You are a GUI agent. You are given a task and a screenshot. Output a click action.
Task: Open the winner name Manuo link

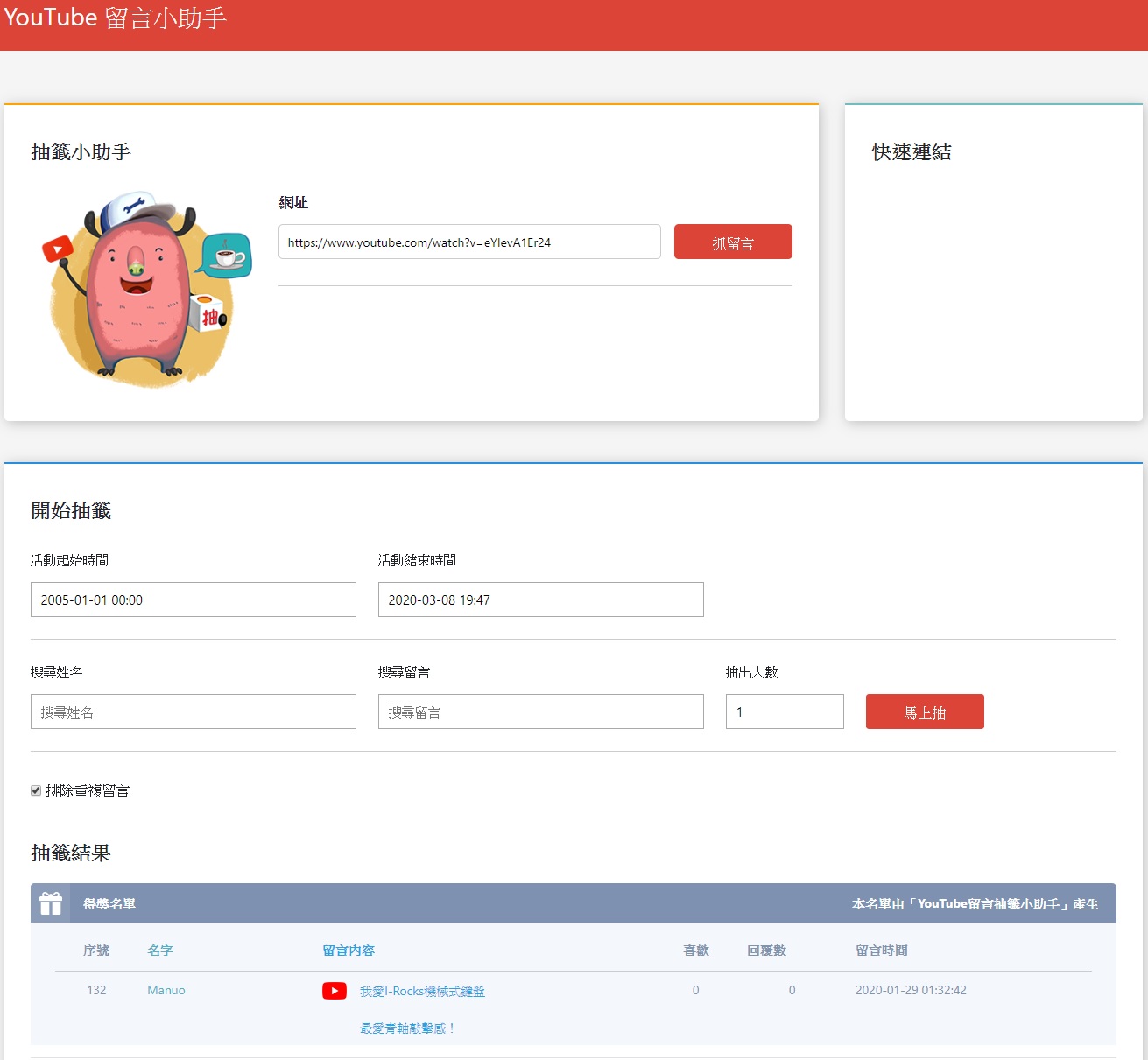[166, 990]
